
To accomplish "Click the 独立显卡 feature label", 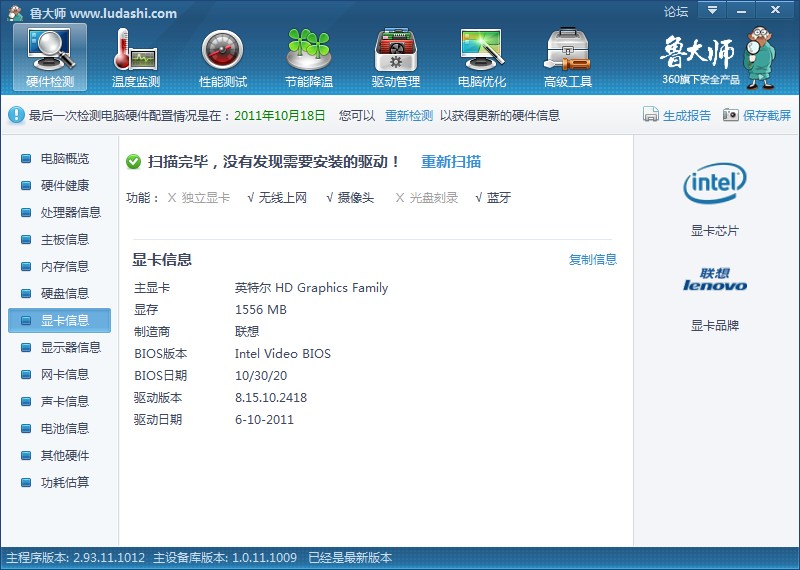I will coord(206,198).
